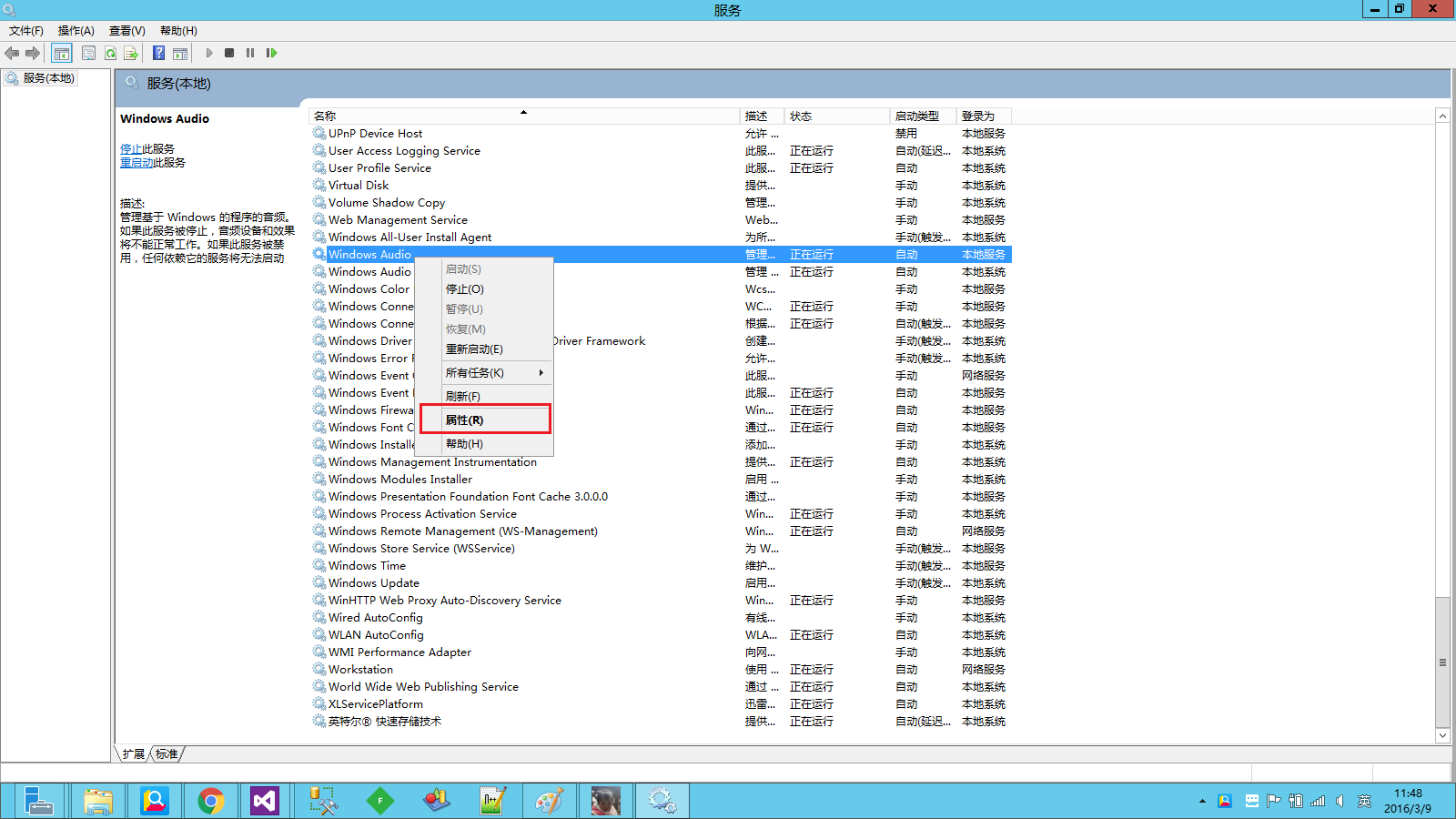The height and width of the screenshot is (819, 1456).
Task: Expand 所有任务(K) submenu
Action: (484, 373)
